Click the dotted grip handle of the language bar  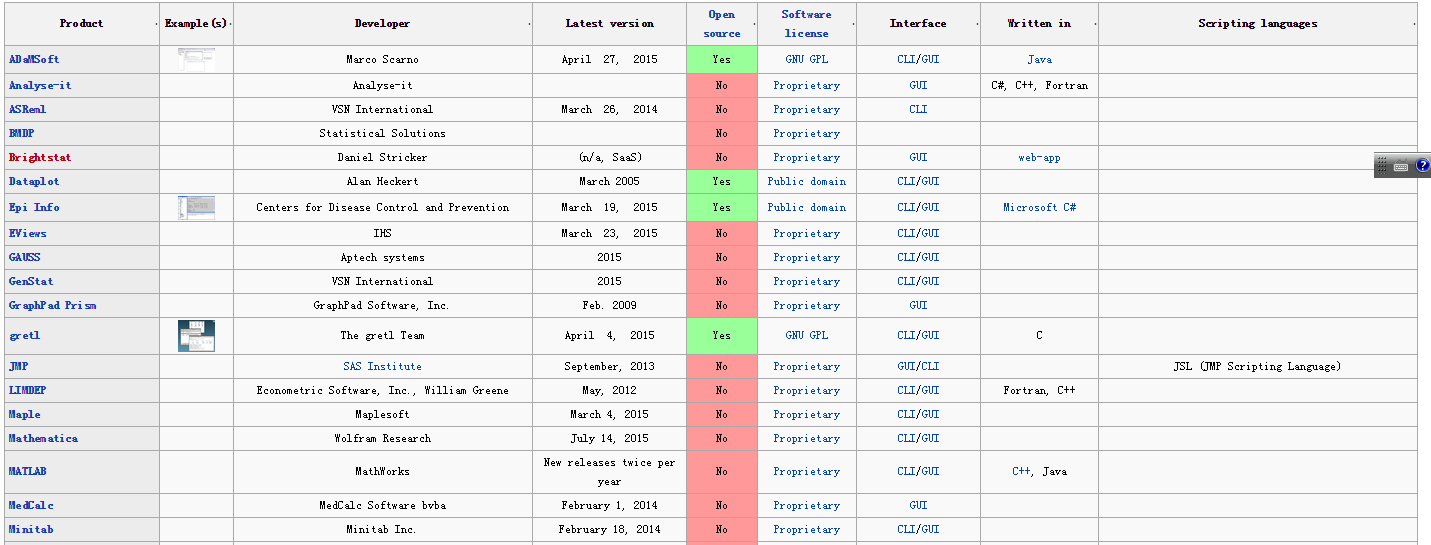coord(1382,166)
